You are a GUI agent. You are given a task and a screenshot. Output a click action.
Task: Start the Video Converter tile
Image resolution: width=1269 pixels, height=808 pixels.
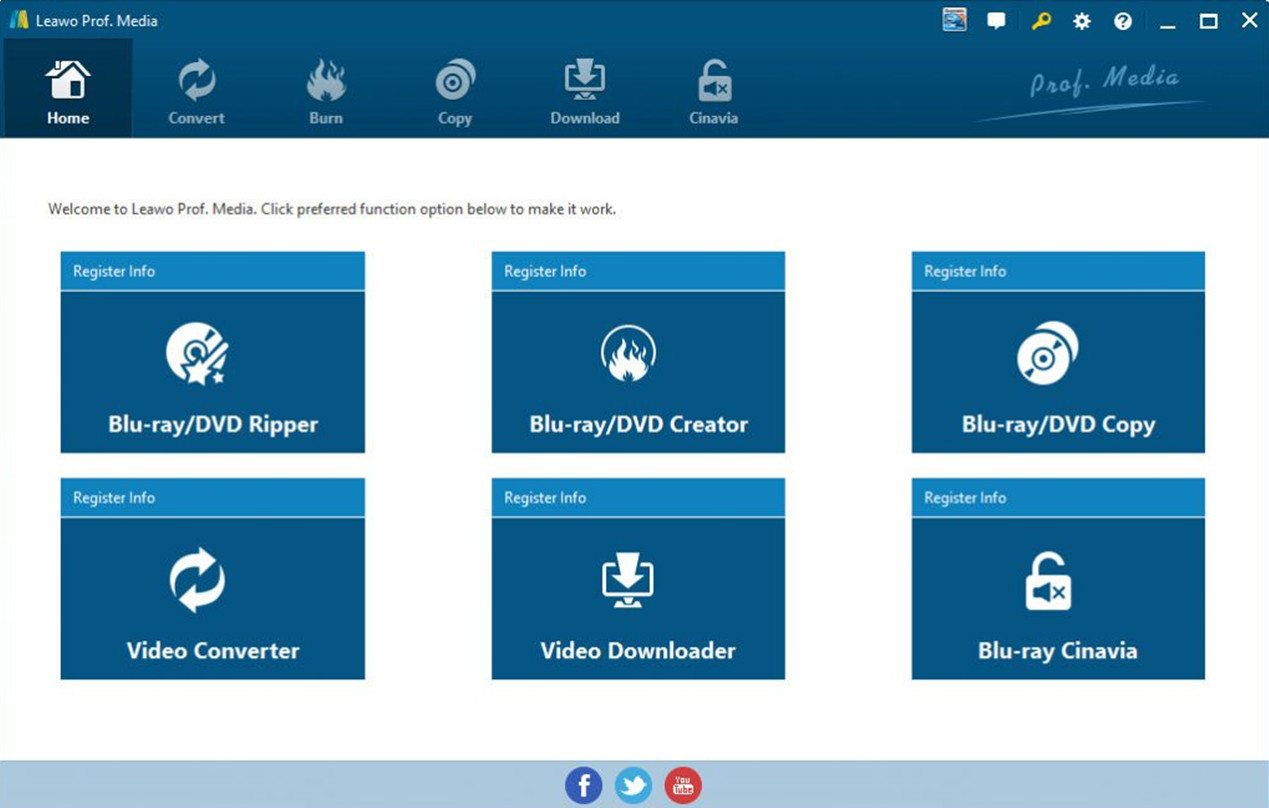click(x=212, y=598)
